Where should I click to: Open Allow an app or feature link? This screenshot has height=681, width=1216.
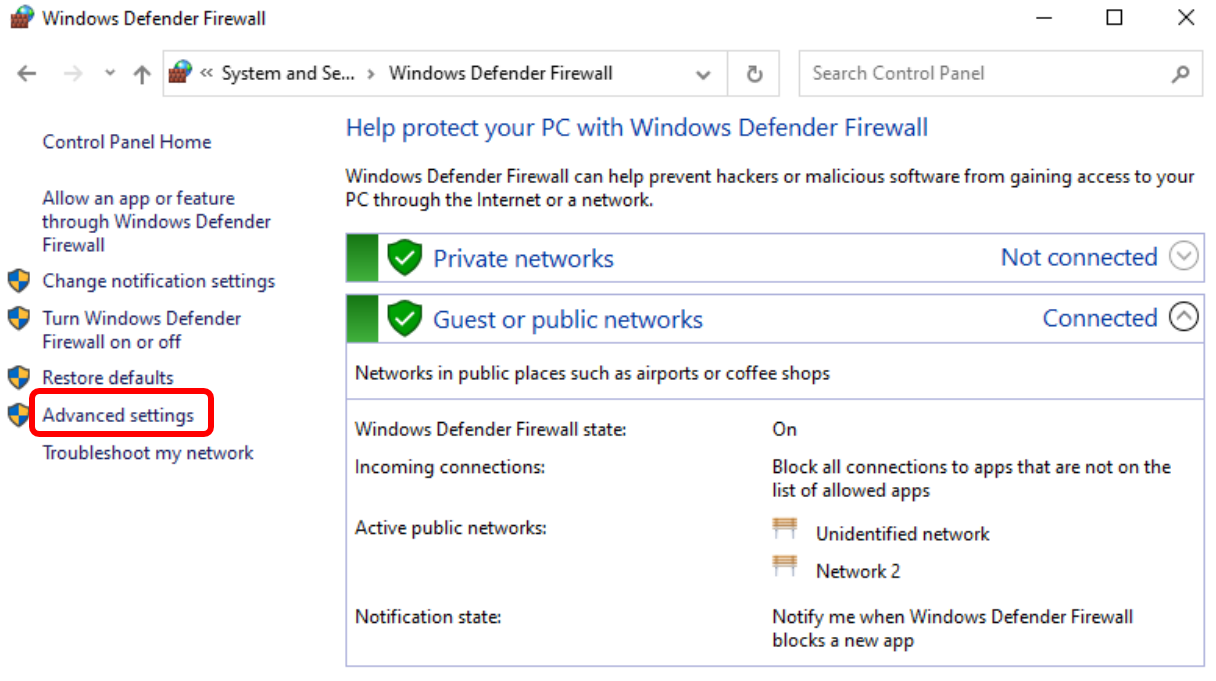click(157, 221)
